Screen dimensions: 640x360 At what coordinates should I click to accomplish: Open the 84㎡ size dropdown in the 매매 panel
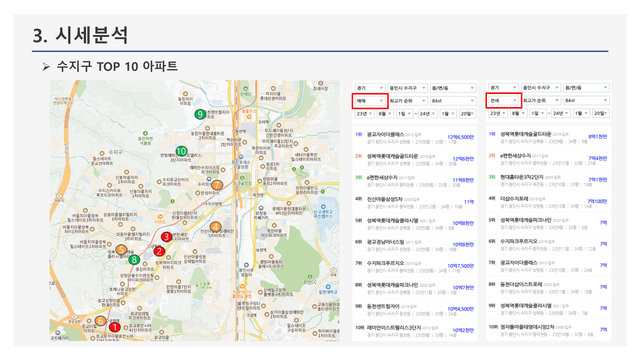click(x=453, y=101)
